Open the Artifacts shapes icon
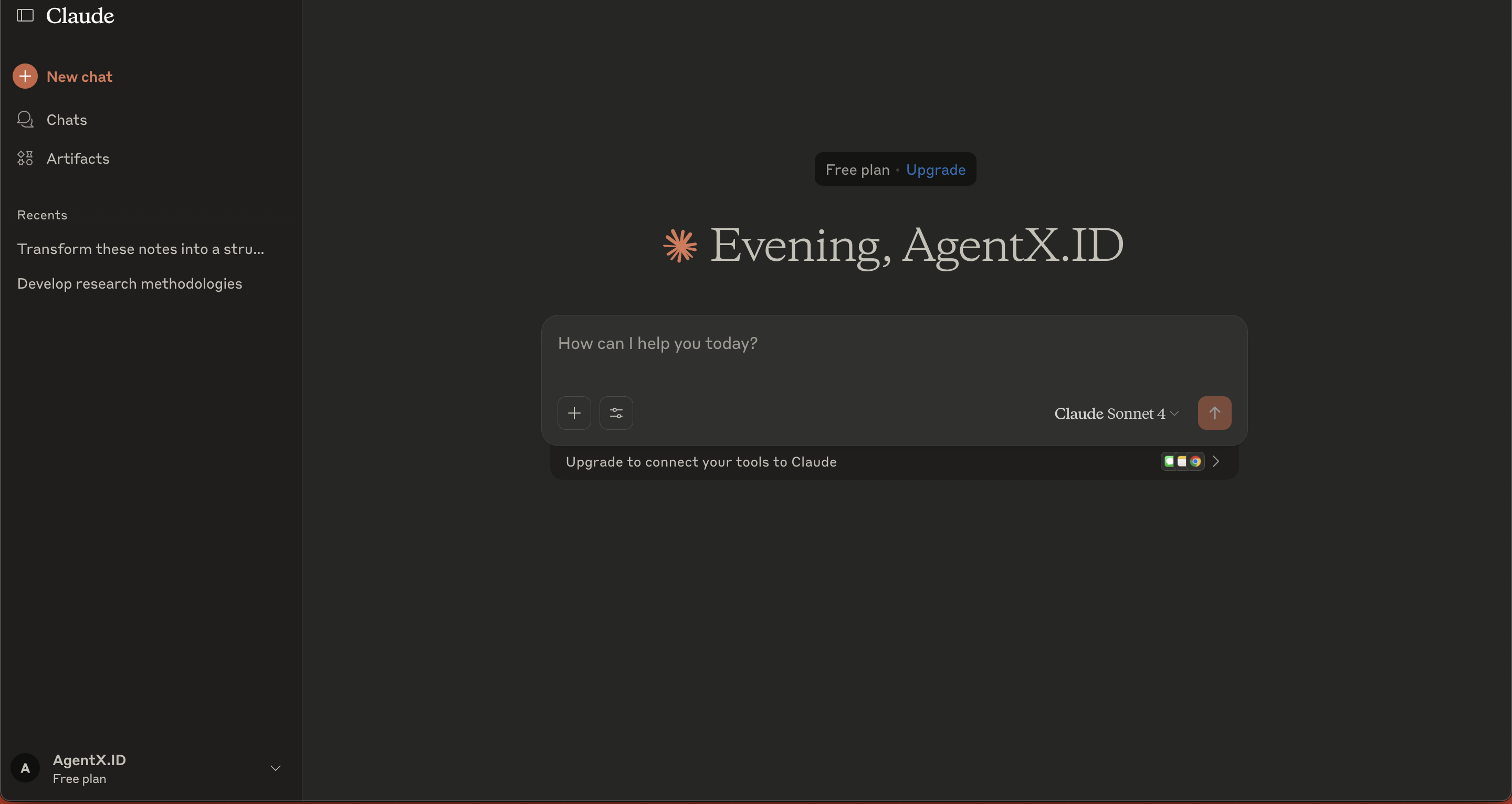The image size is (1512, 804). point(25,158)
